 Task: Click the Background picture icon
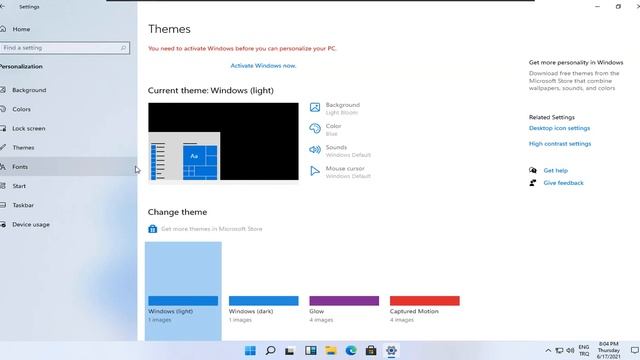pyautogui.click(x=315, y=107)
